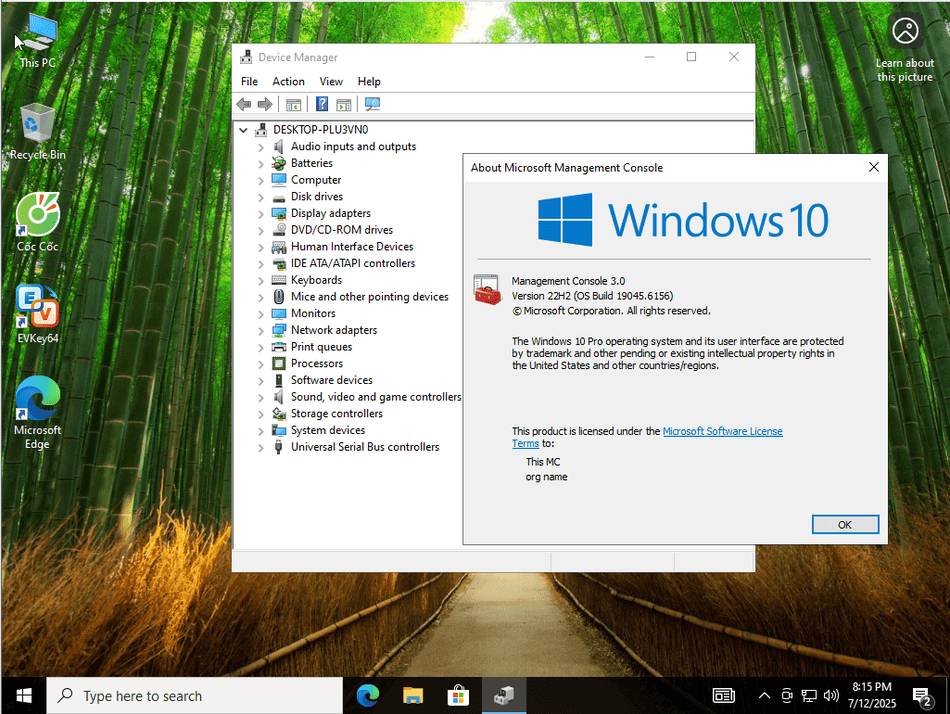Open File Explorer from the taskbar

click(413, 696)
